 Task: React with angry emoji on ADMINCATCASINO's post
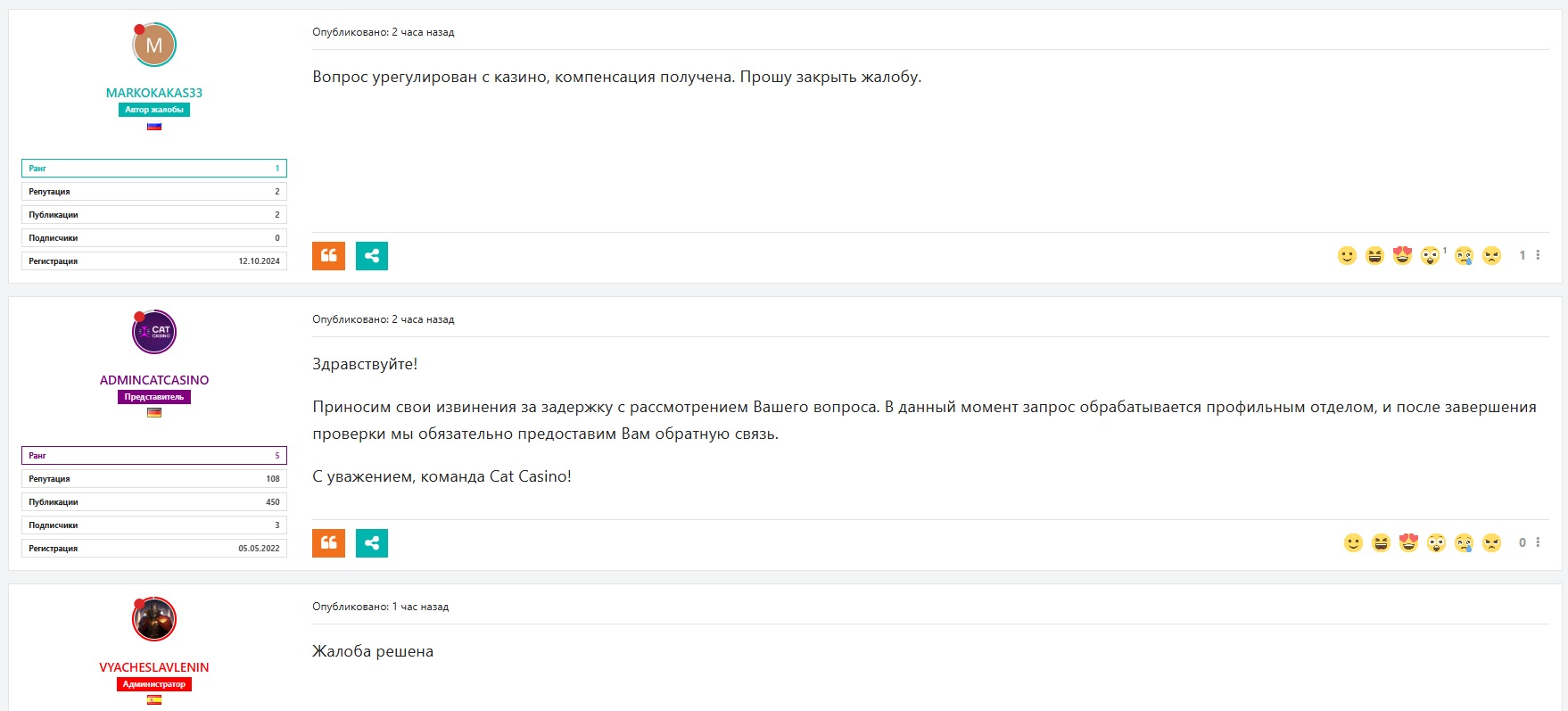point(1491,543)
